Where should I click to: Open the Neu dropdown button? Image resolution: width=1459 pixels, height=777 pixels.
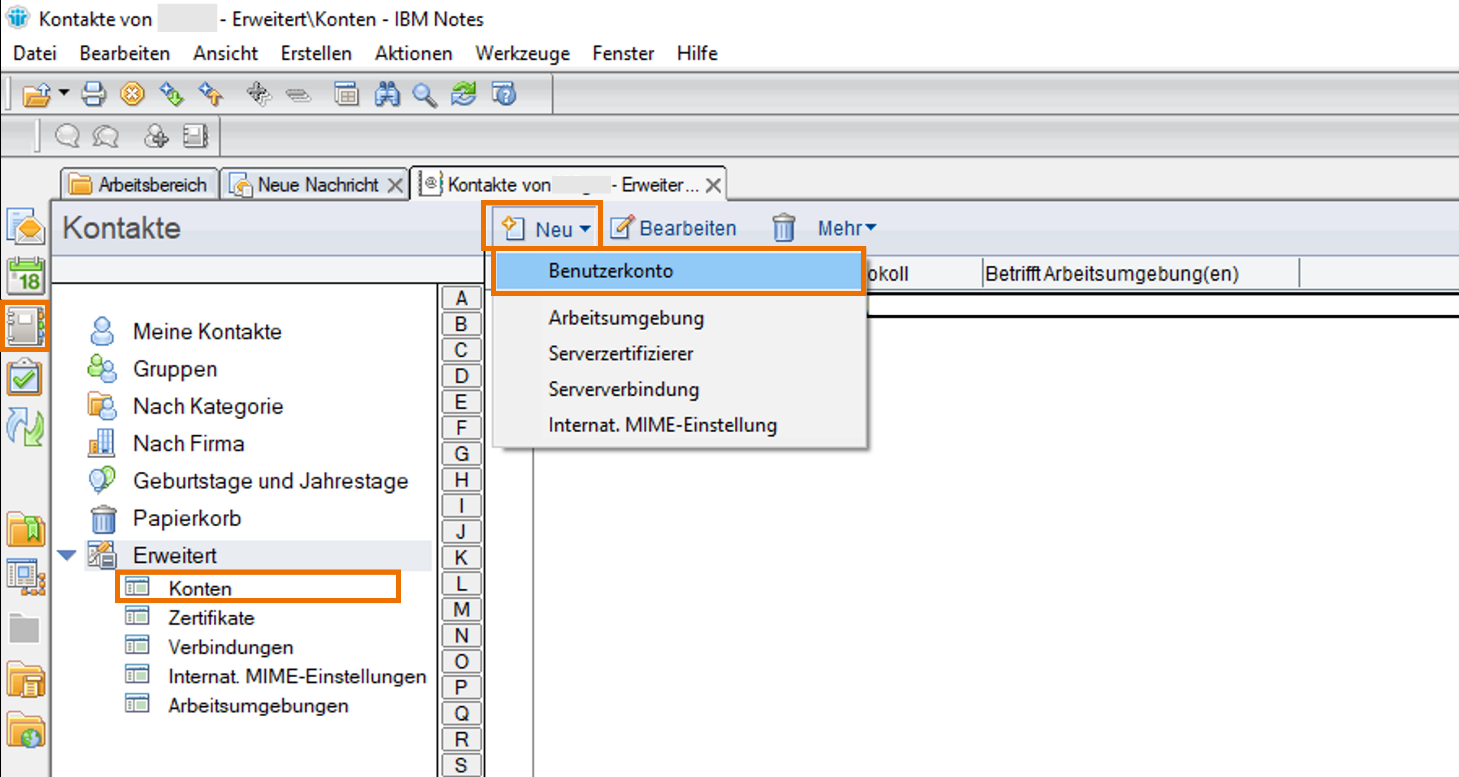pos(546,228)
